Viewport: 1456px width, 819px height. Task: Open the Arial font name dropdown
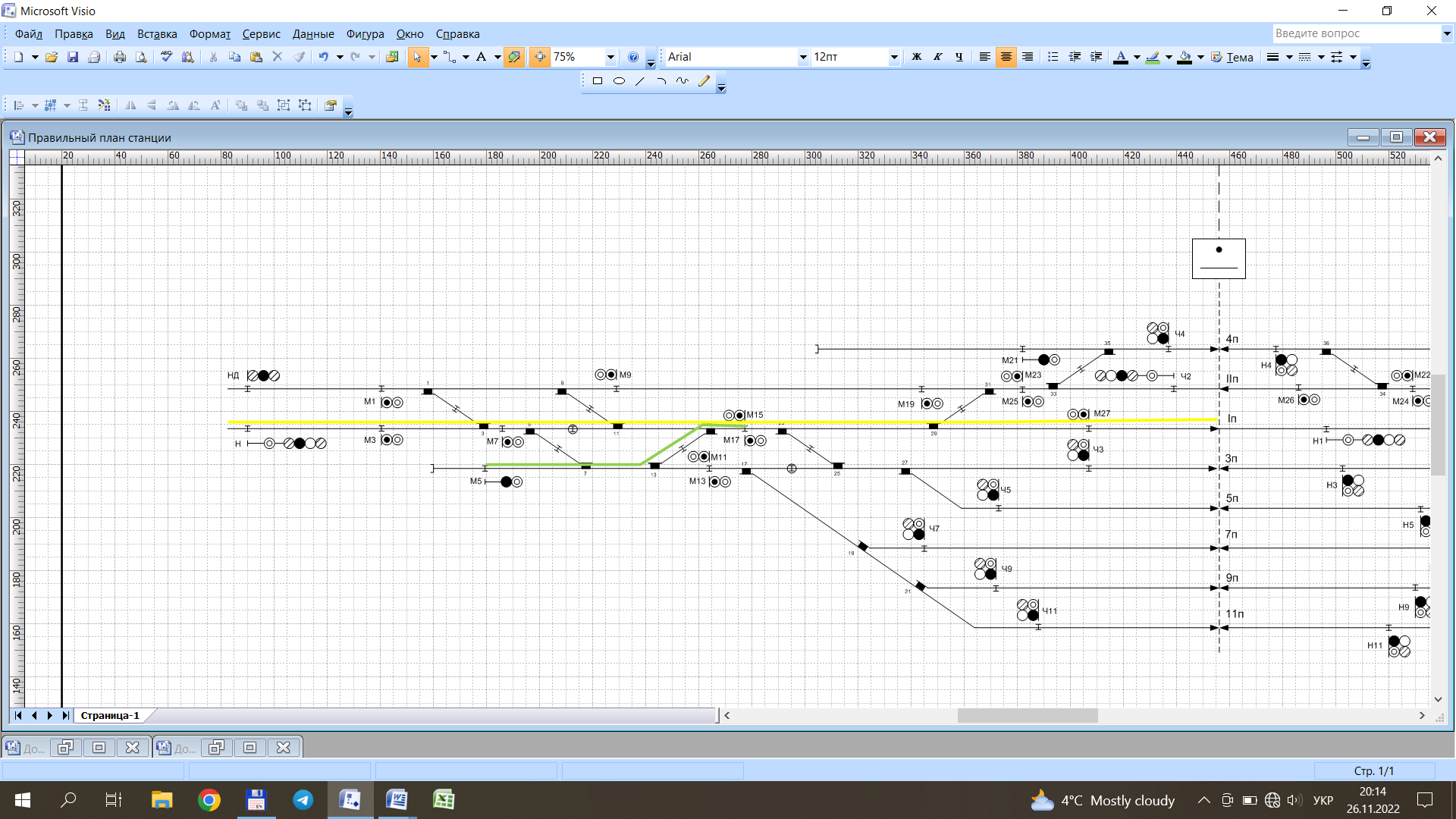click(803, 57)
